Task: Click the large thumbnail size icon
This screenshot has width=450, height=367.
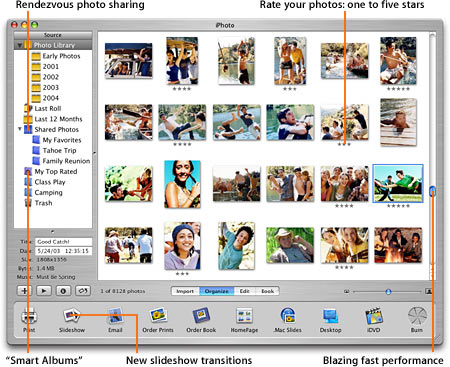Action: [x=429, y=291]
